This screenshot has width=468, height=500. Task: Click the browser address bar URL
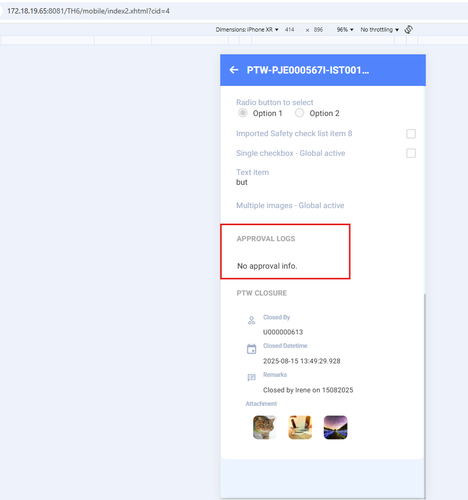88,11
